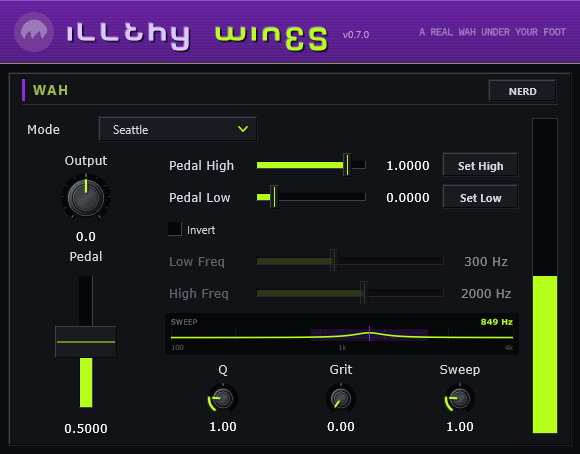
Task: Click the 300 Hz Low Freq value
Action: 486,262
